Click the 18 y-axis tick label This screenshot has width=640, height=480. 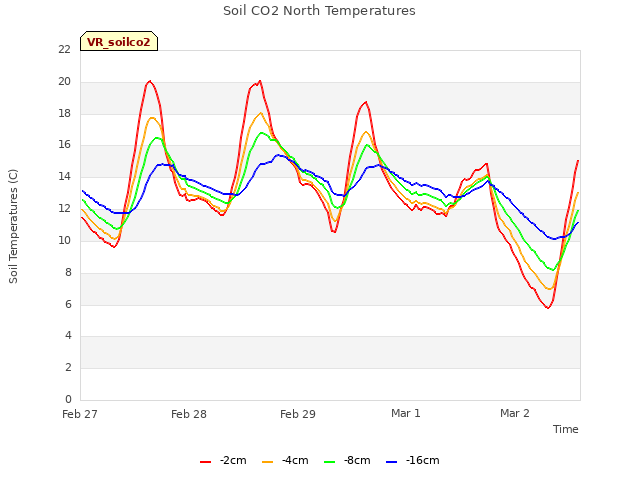tap(64, 113)
